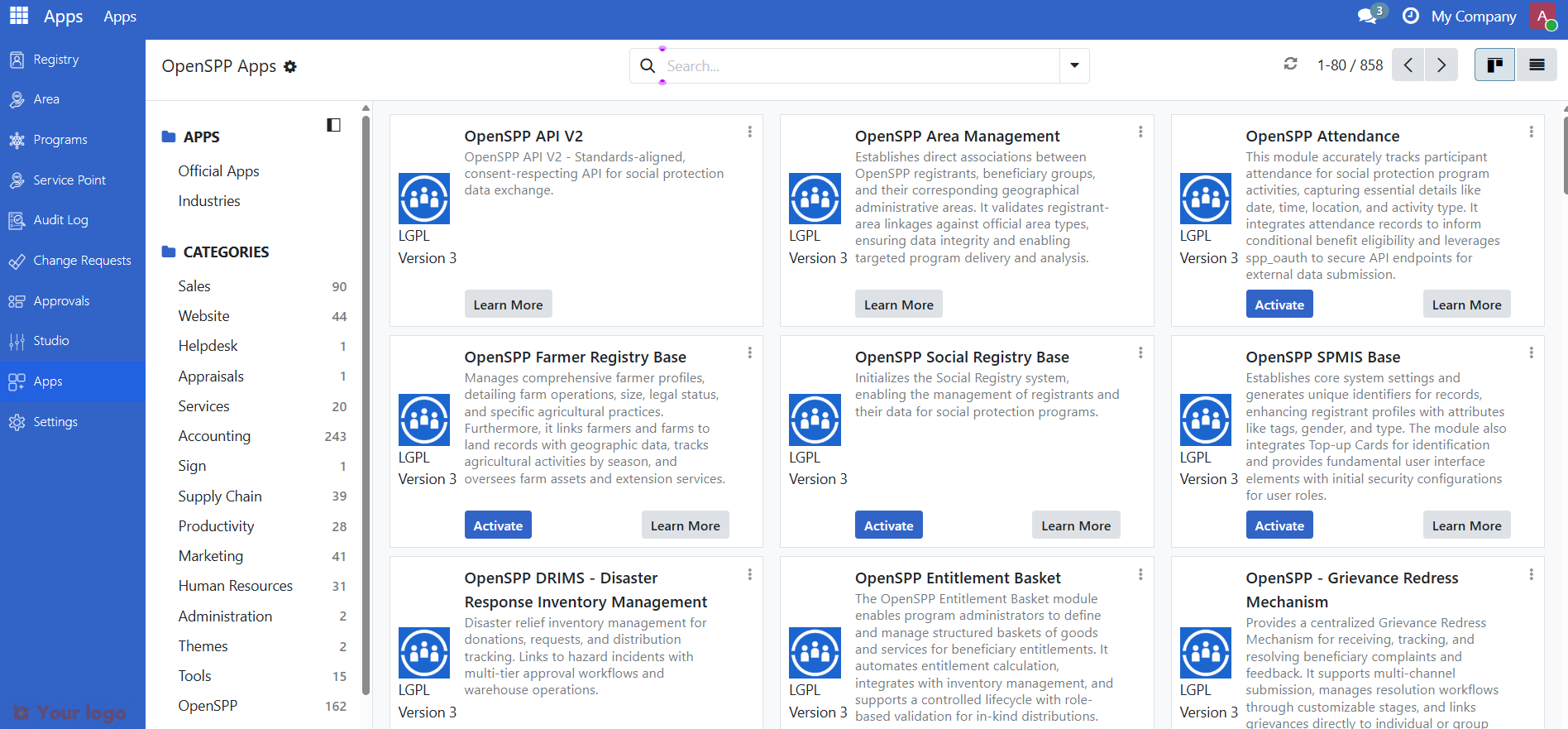The image size is (1568, 729).
Task: Open the Studio sidebar menu
Action: (x=73, y=341)
